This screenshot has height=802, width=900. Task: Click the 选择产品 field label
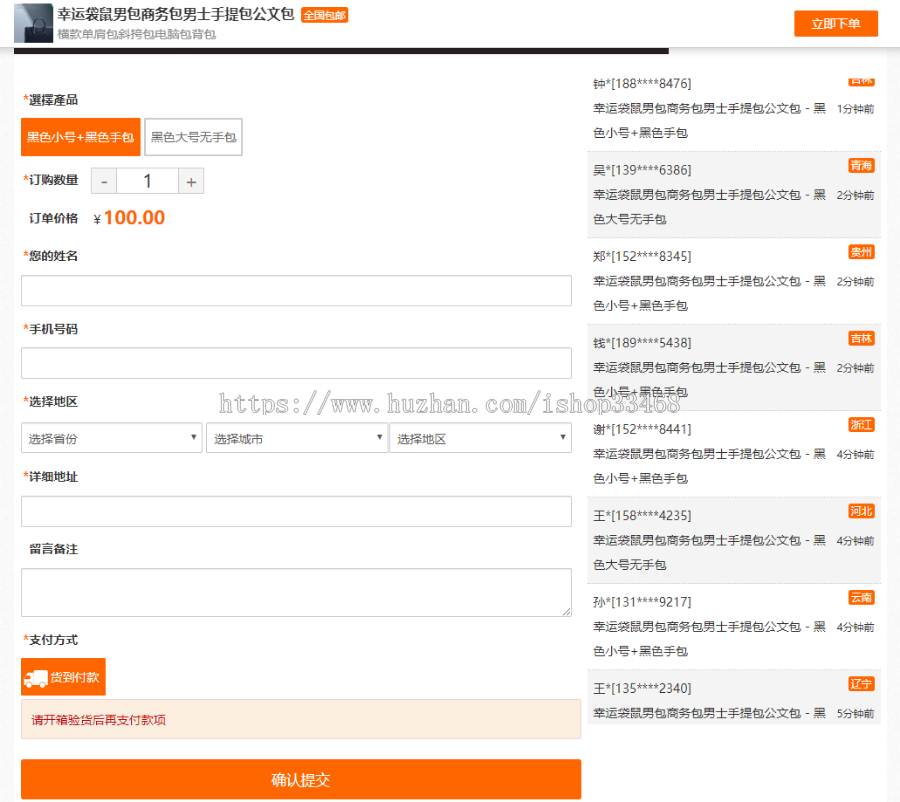[x=53, y=100]
